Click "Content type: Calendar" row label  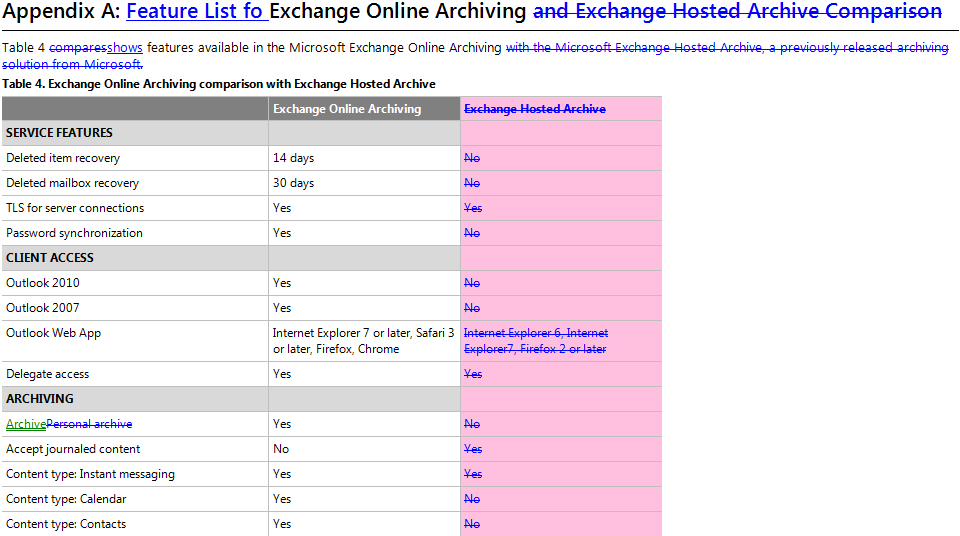coord(66,499)
